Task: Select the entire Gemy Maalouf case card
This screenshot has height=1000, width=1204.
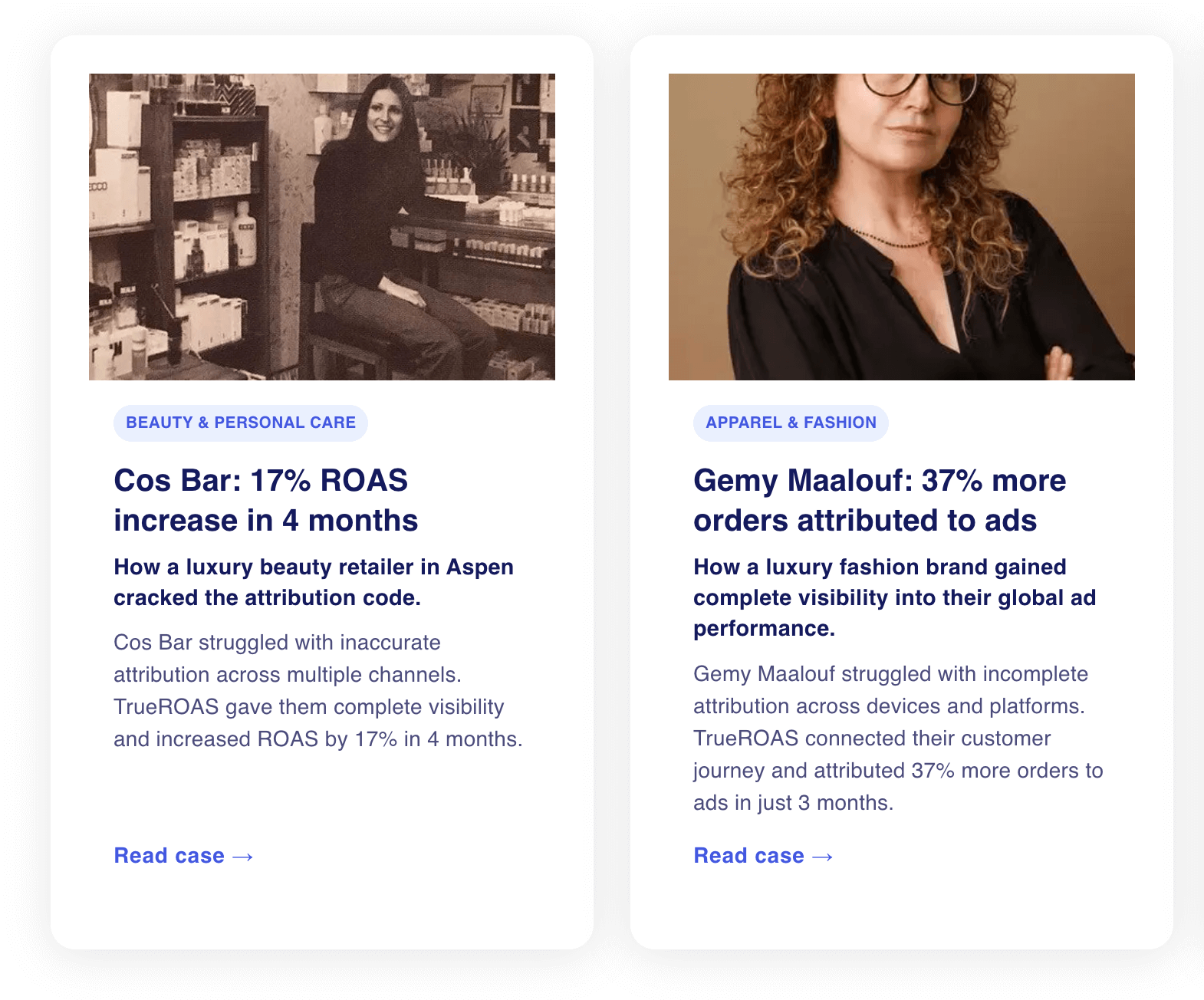Action: pyautogui.click(x=903, y=491)
